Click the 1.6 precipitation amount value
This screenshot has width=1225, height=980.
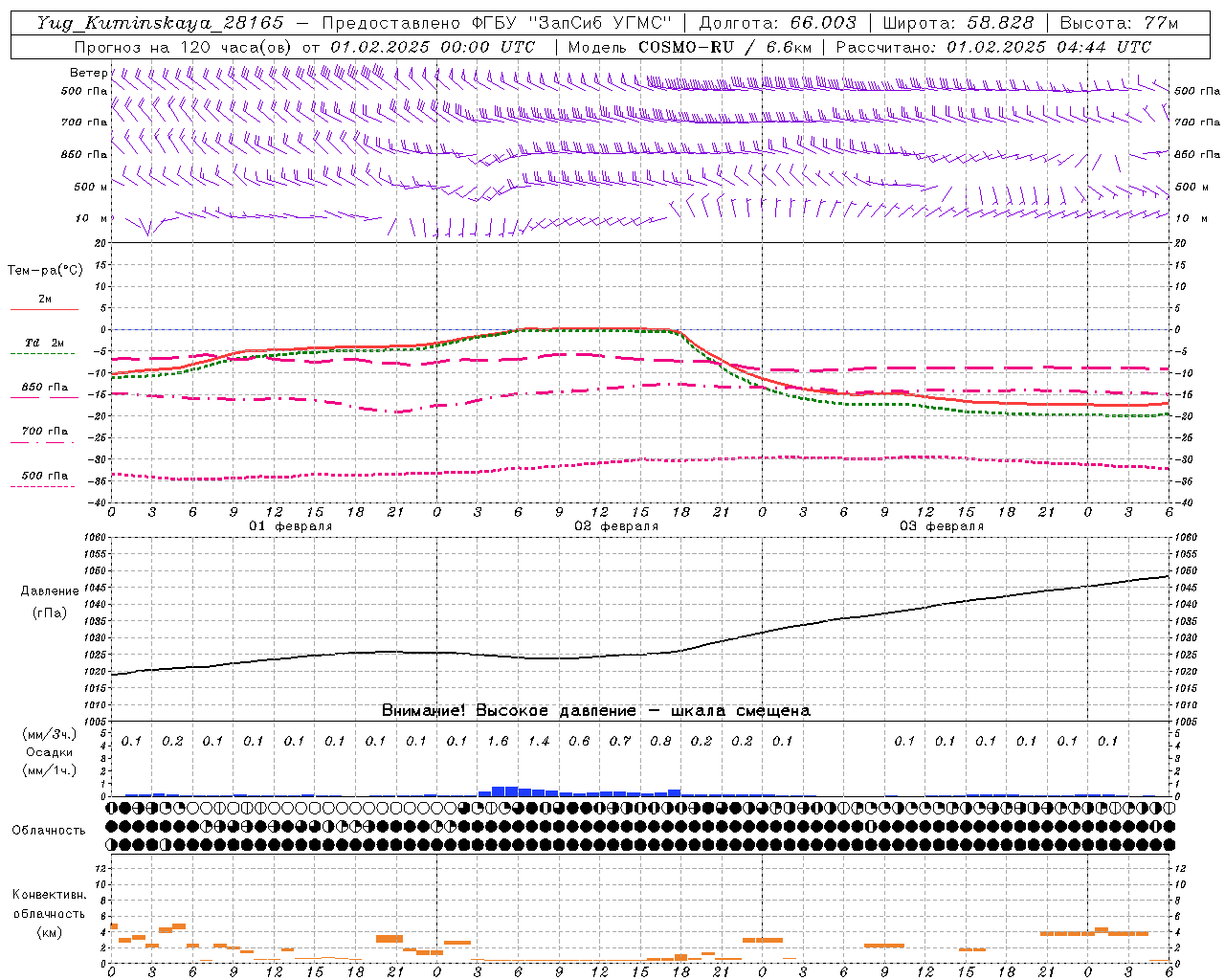coord(498,742)
